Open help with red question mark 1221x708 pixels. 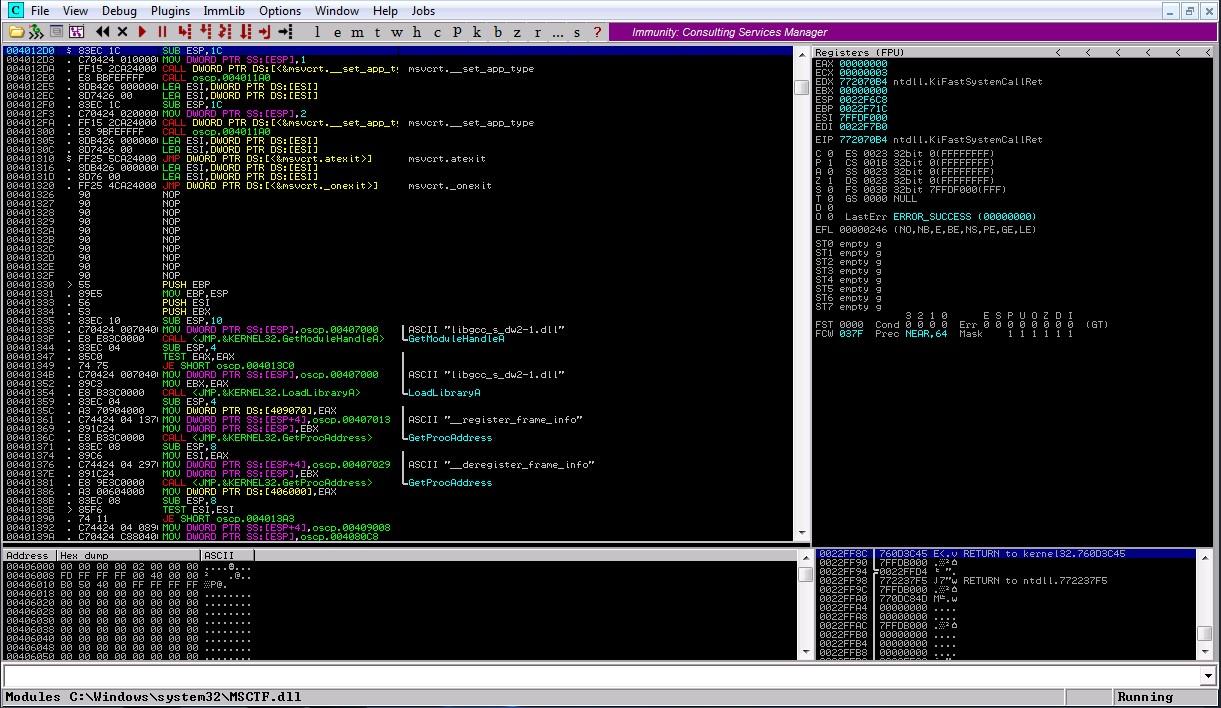[x=597, y=32]
